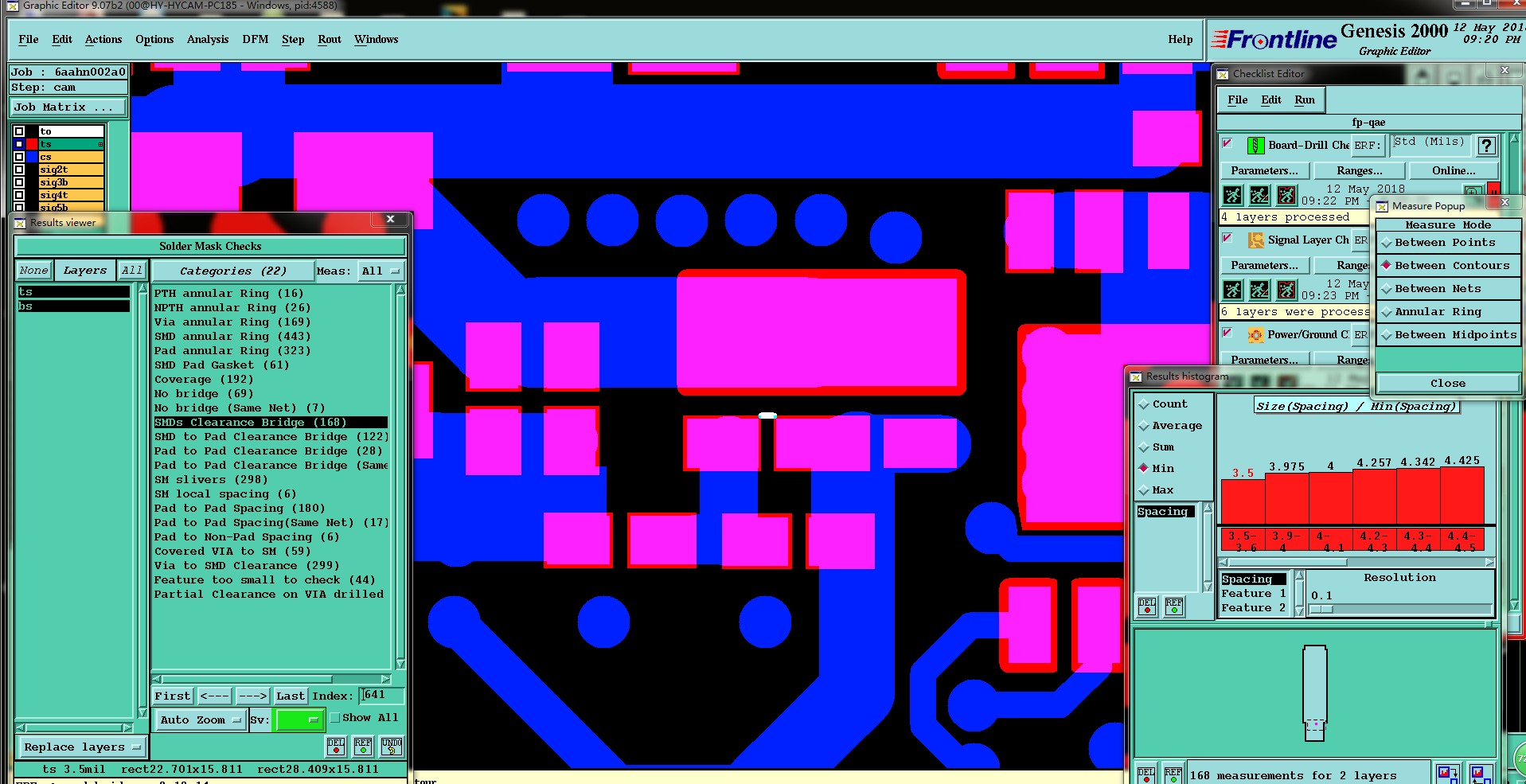Click Ranges... under Board-Drill Check
The height and width of the screenshot is (784, 1526).
(x=1359, y=170)
